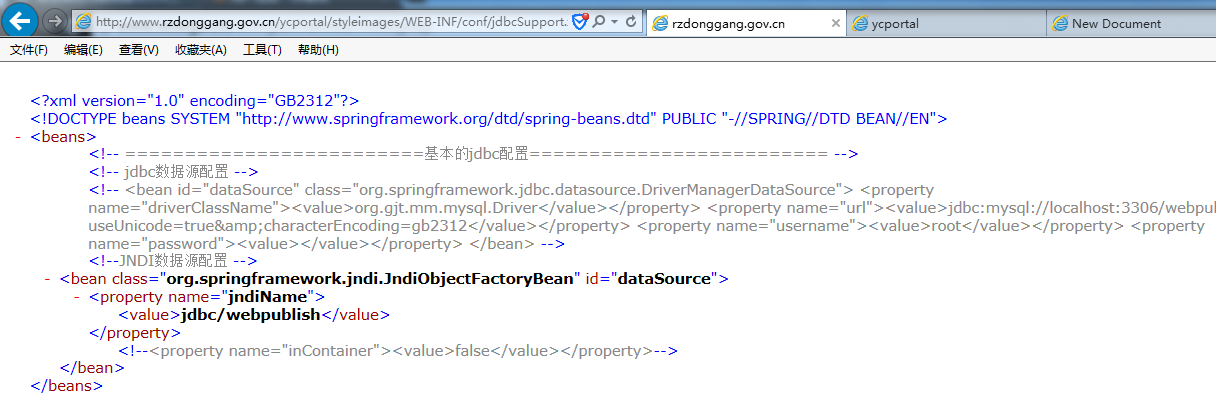Screen dimensions: 1216x394
Task: Click the forward navigation arrow
Action: (56, 21)
